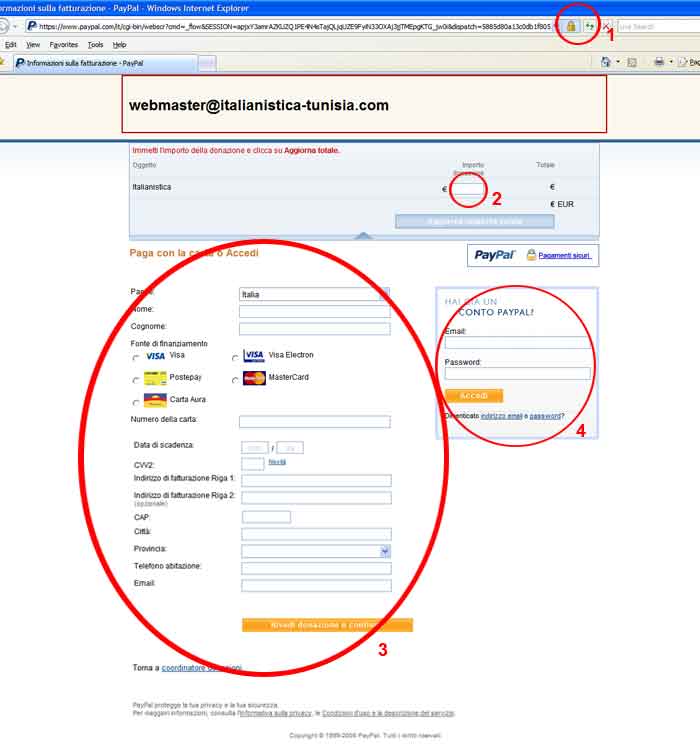The image size is (700, 751).
Task: Open the Condizioni d'uso link
Action: tap(388, 713)
